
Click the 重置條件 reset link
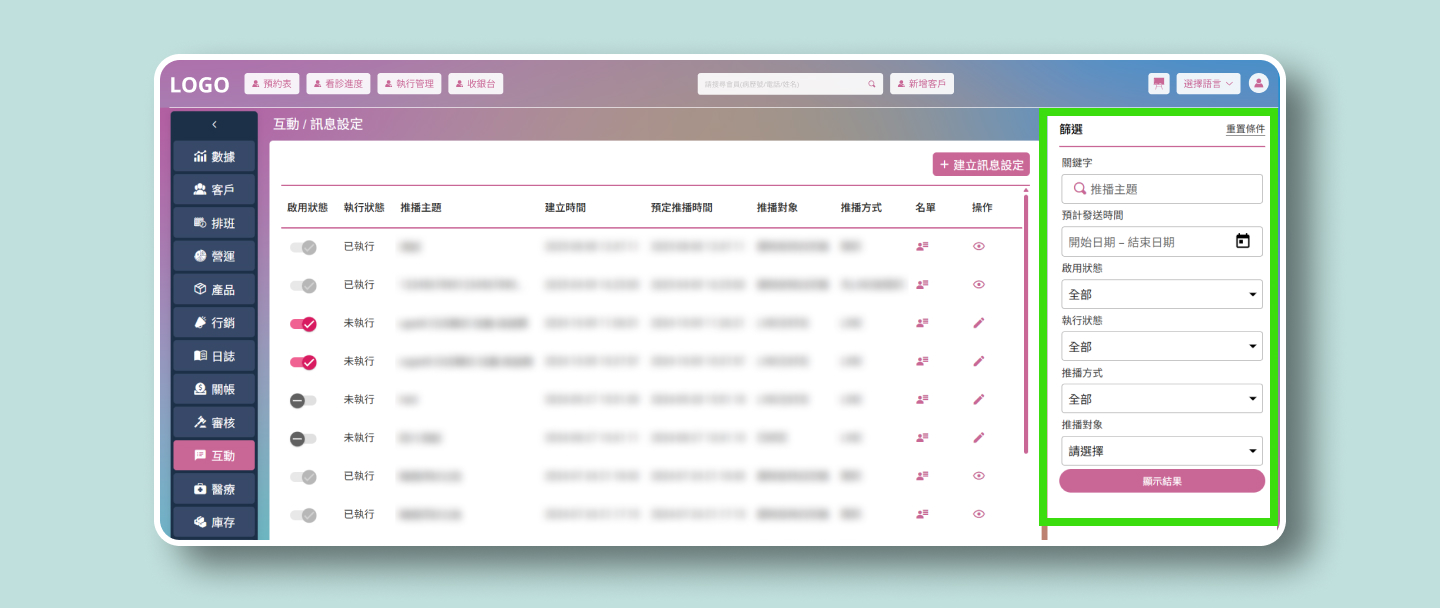(x=1245, y=129)
